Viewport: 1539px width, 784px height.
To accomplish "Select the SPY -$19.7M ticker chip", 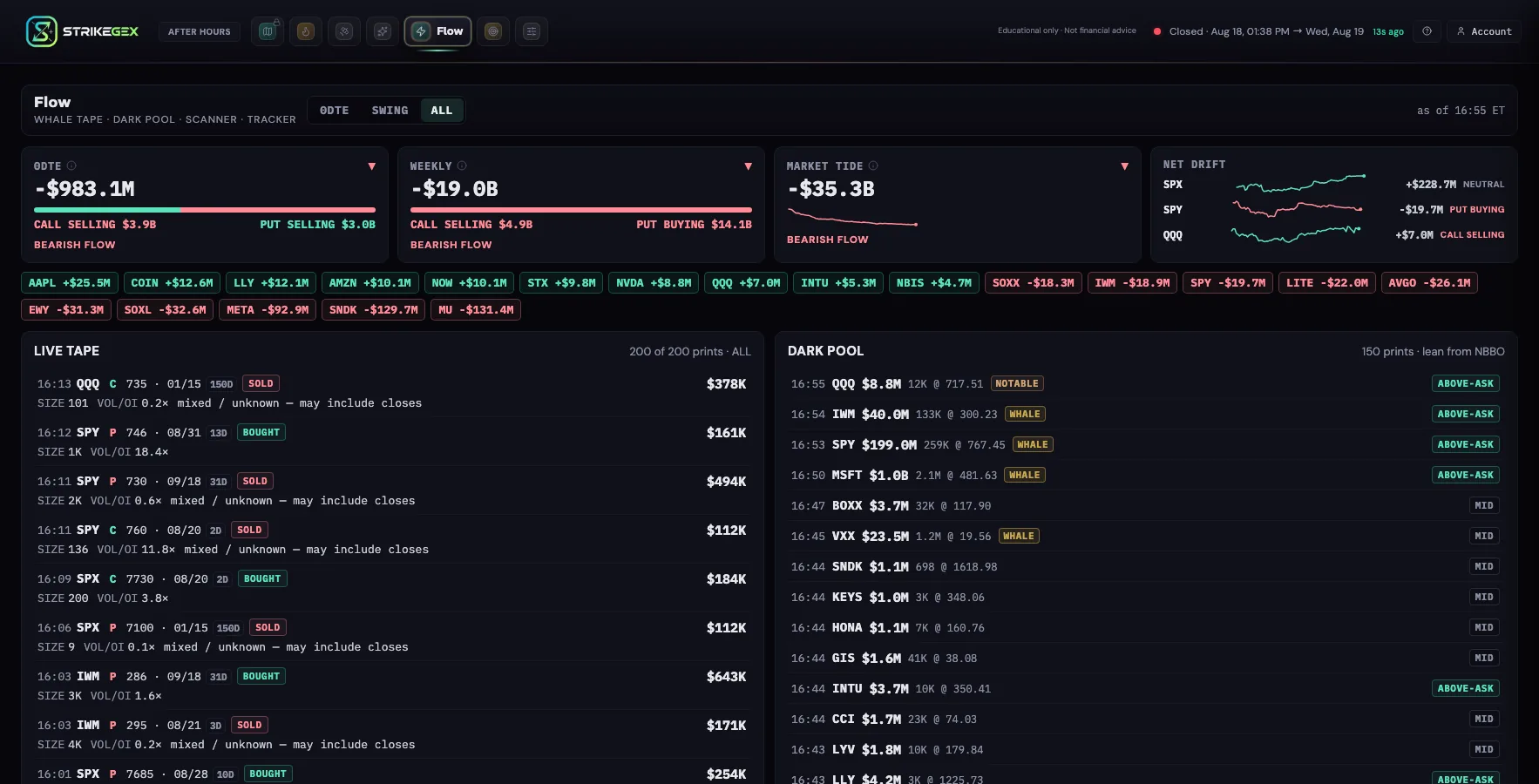I will point(1228,283).
